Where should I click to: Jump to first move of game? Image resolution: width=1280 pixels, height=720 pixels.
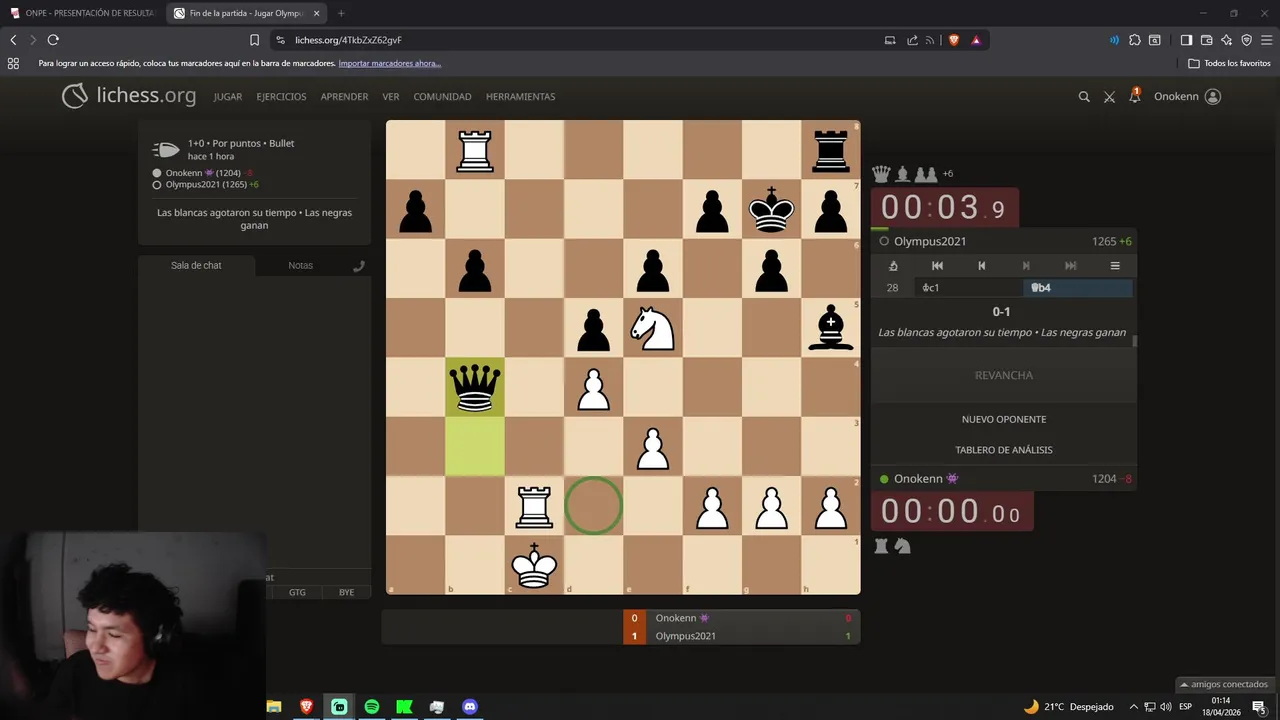coord(937,266)
